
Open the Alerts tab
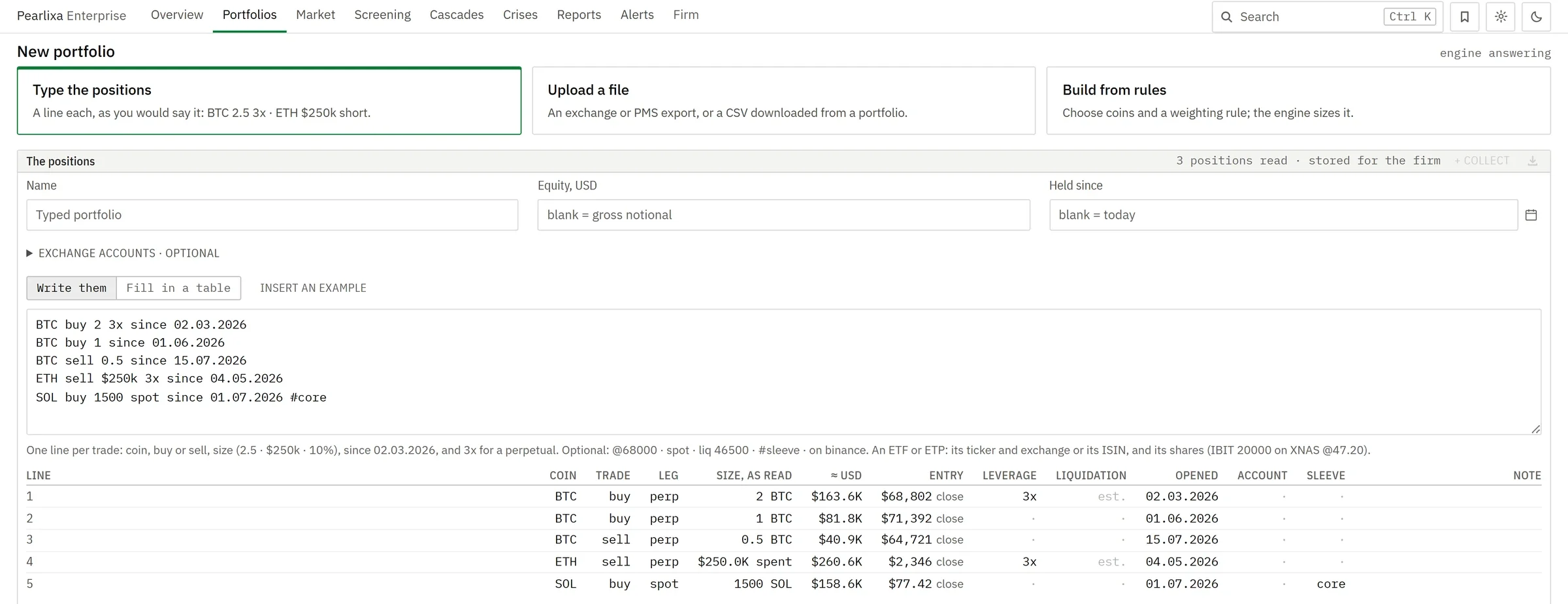(637, 15)
